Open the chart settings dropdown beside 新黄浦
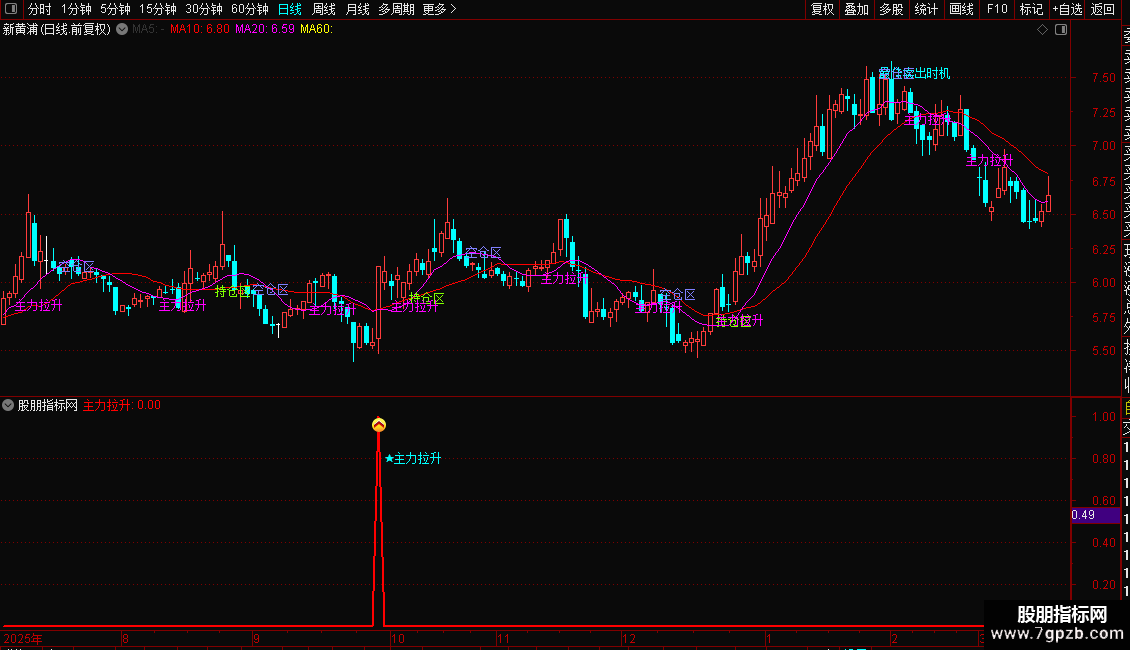Viewport: 1130px width, 650px height. tap(123, 30)
